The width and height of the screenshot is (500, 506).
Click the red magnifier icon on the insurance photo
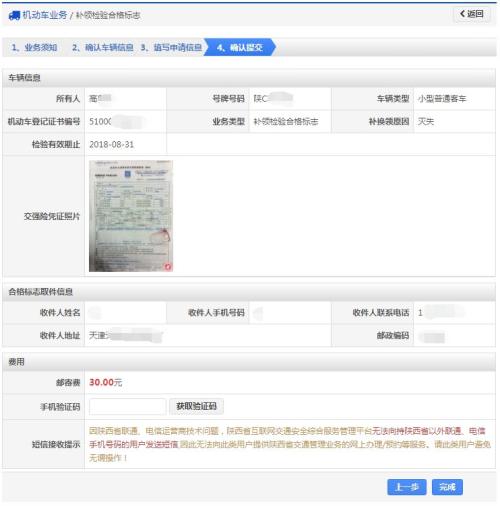tap(168, 266)
